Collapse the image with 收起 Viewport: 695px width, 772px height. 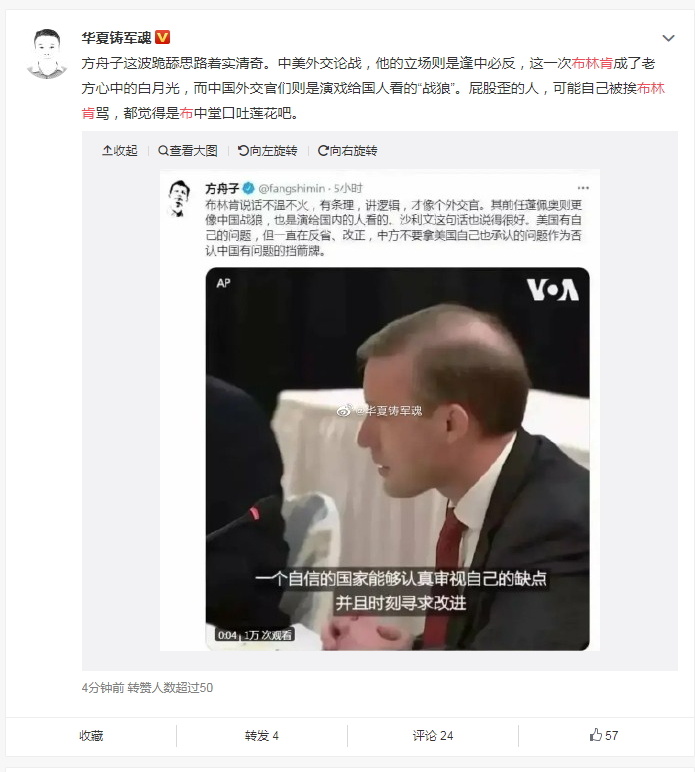[120, 151]
